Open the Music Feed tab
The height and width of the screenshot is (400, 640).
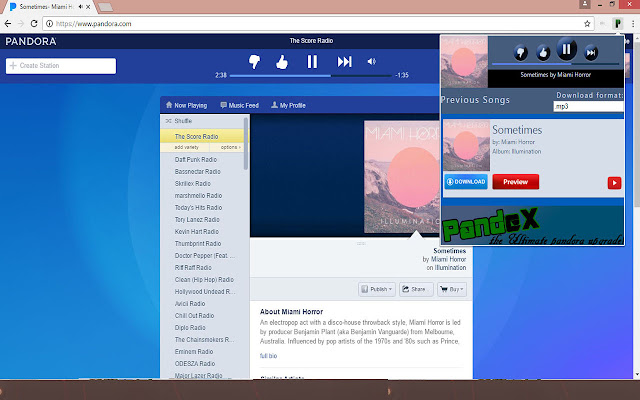coord(239,105)
